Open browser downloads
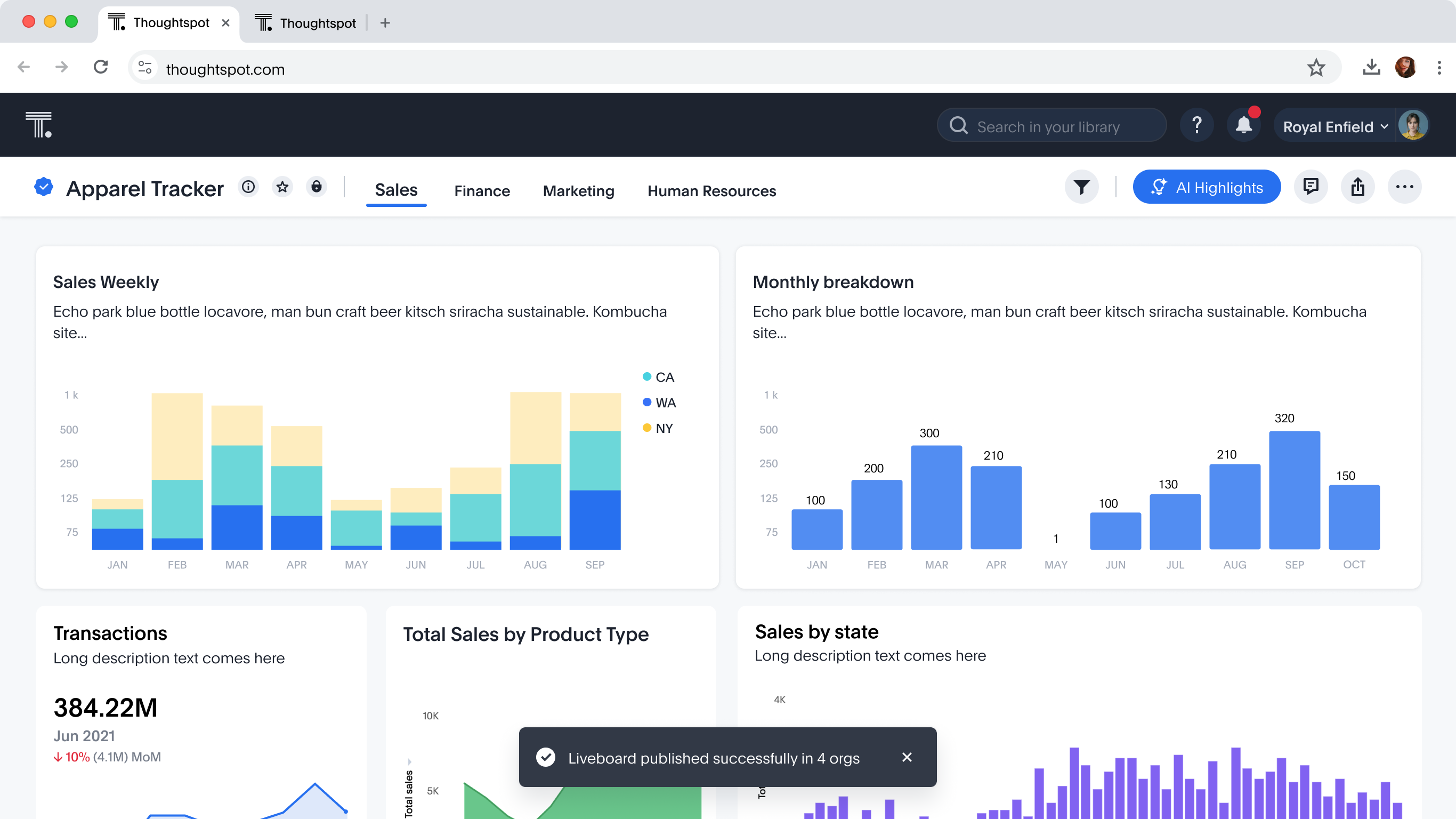The width and height of the screenshot is (1456, 819). [1372, 68]
